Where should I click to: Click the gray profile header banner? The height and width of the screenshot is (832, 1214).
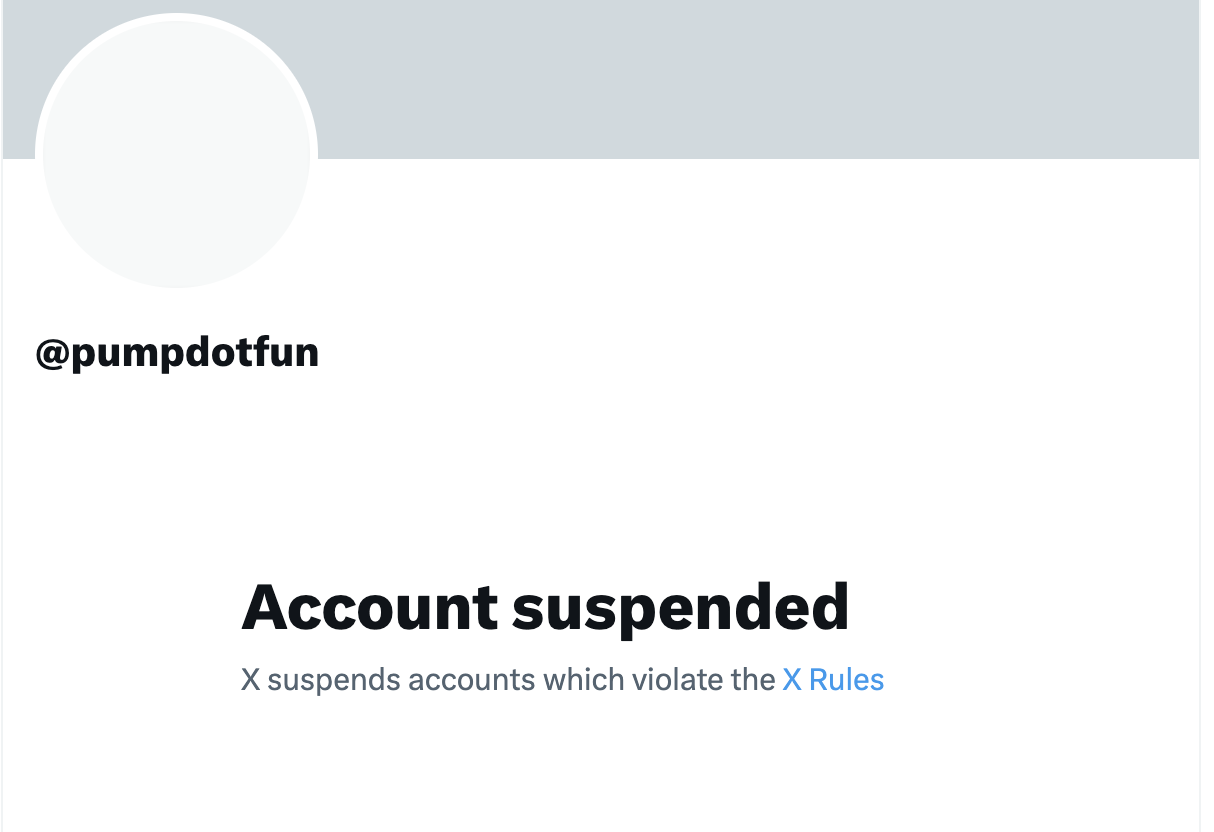(600, 79)
